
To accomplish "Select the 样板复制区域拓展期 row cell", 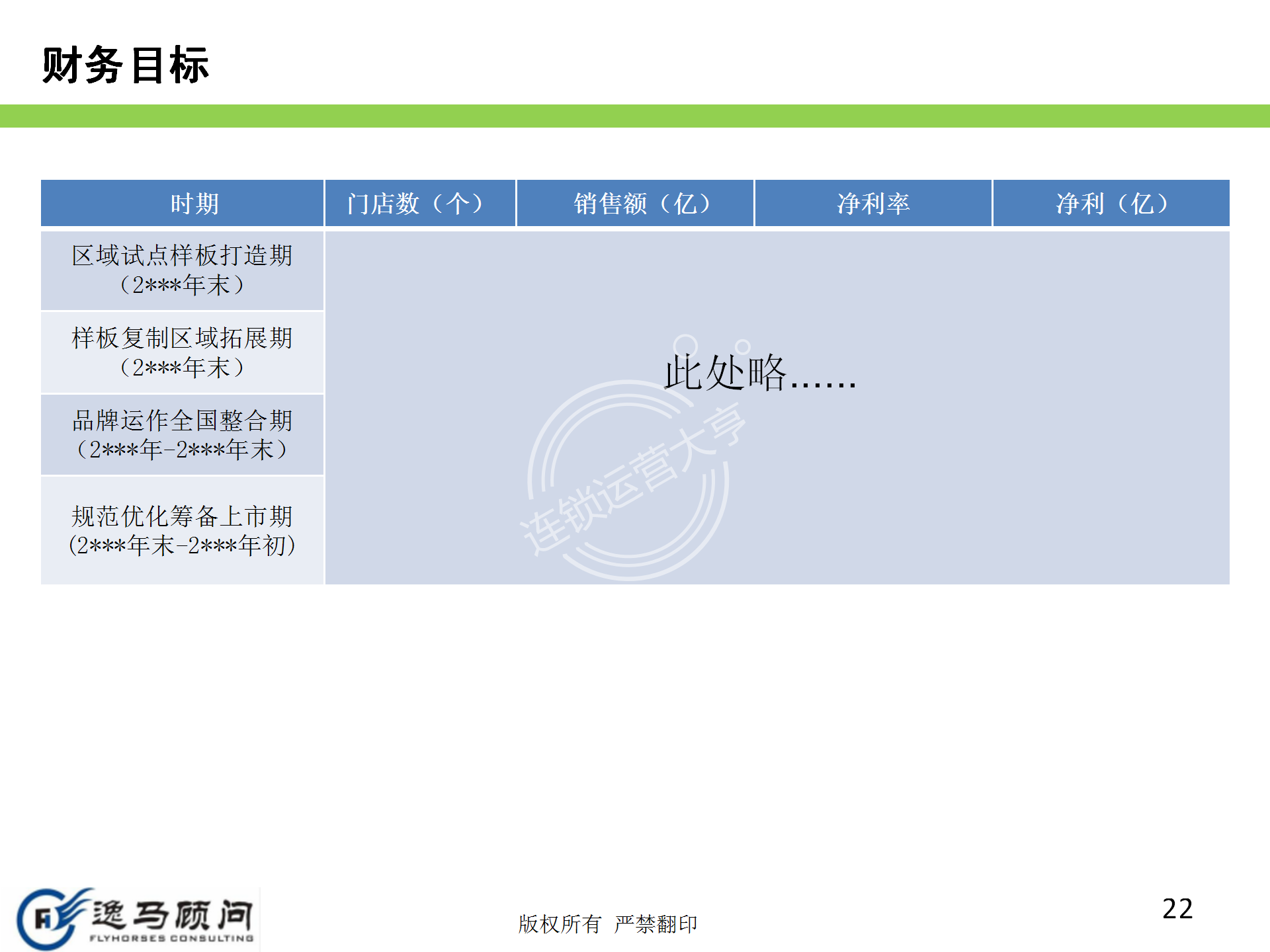I will point(182,352).
